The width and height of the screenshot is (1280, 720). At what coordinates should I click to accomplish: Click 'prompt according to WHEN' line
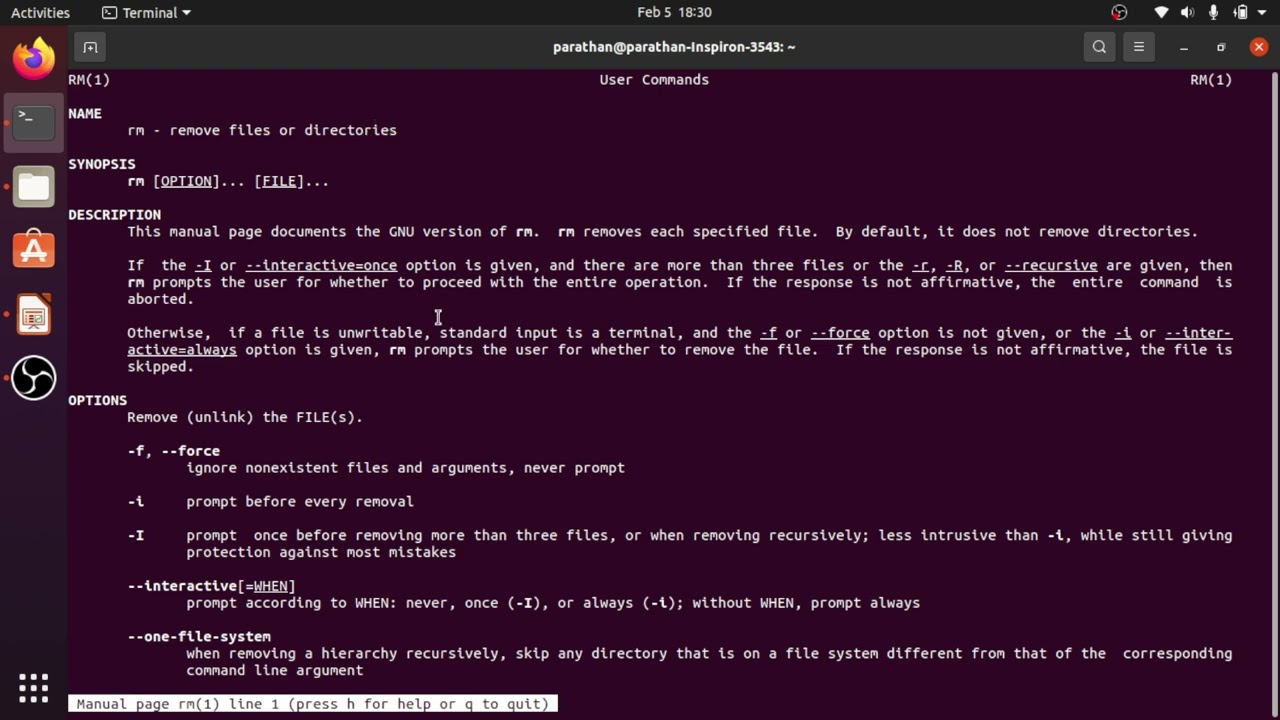point(553,603)
